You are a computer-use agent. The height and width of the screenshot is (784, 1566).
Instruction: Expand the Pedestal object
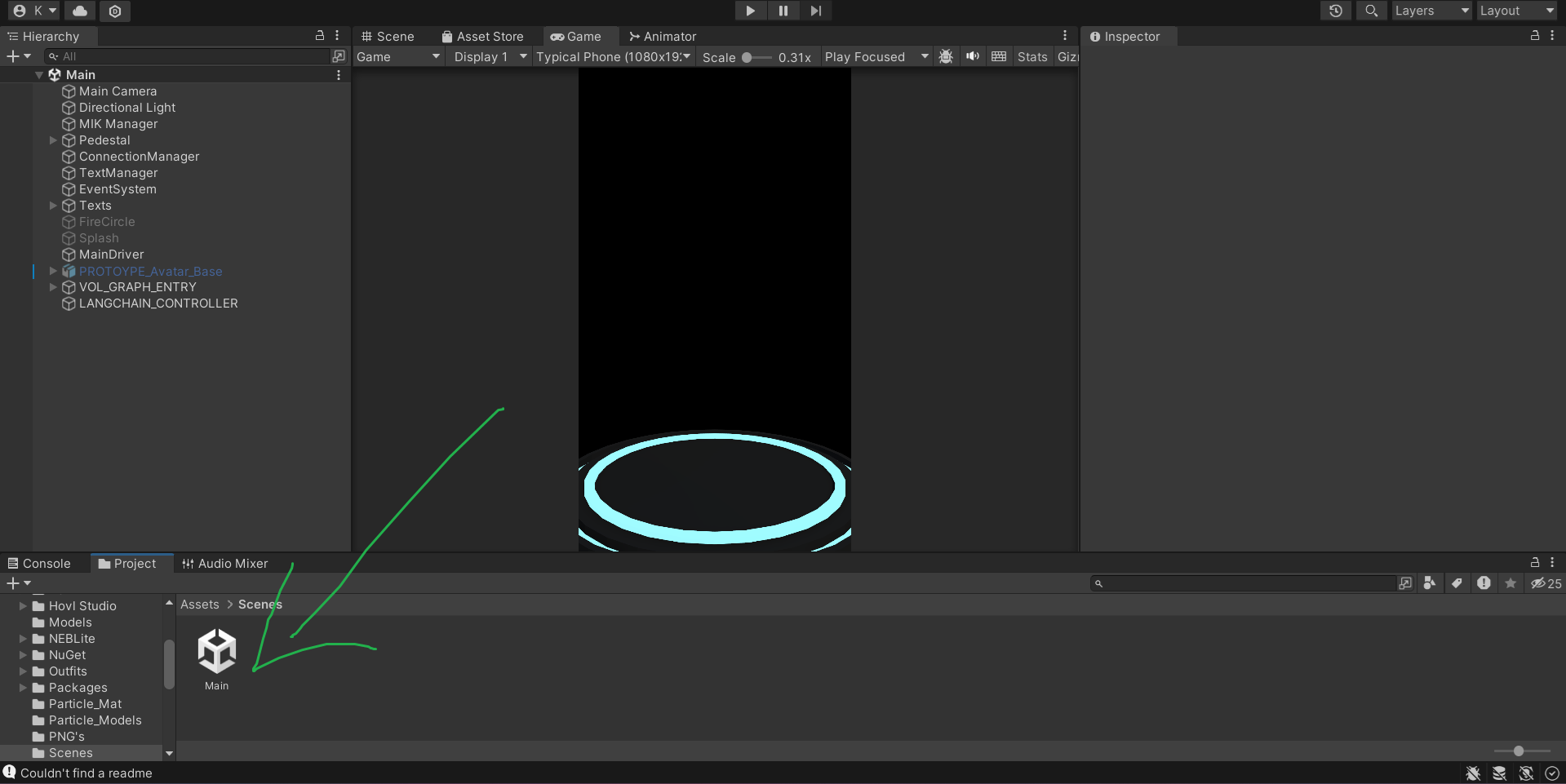[54, 140]
